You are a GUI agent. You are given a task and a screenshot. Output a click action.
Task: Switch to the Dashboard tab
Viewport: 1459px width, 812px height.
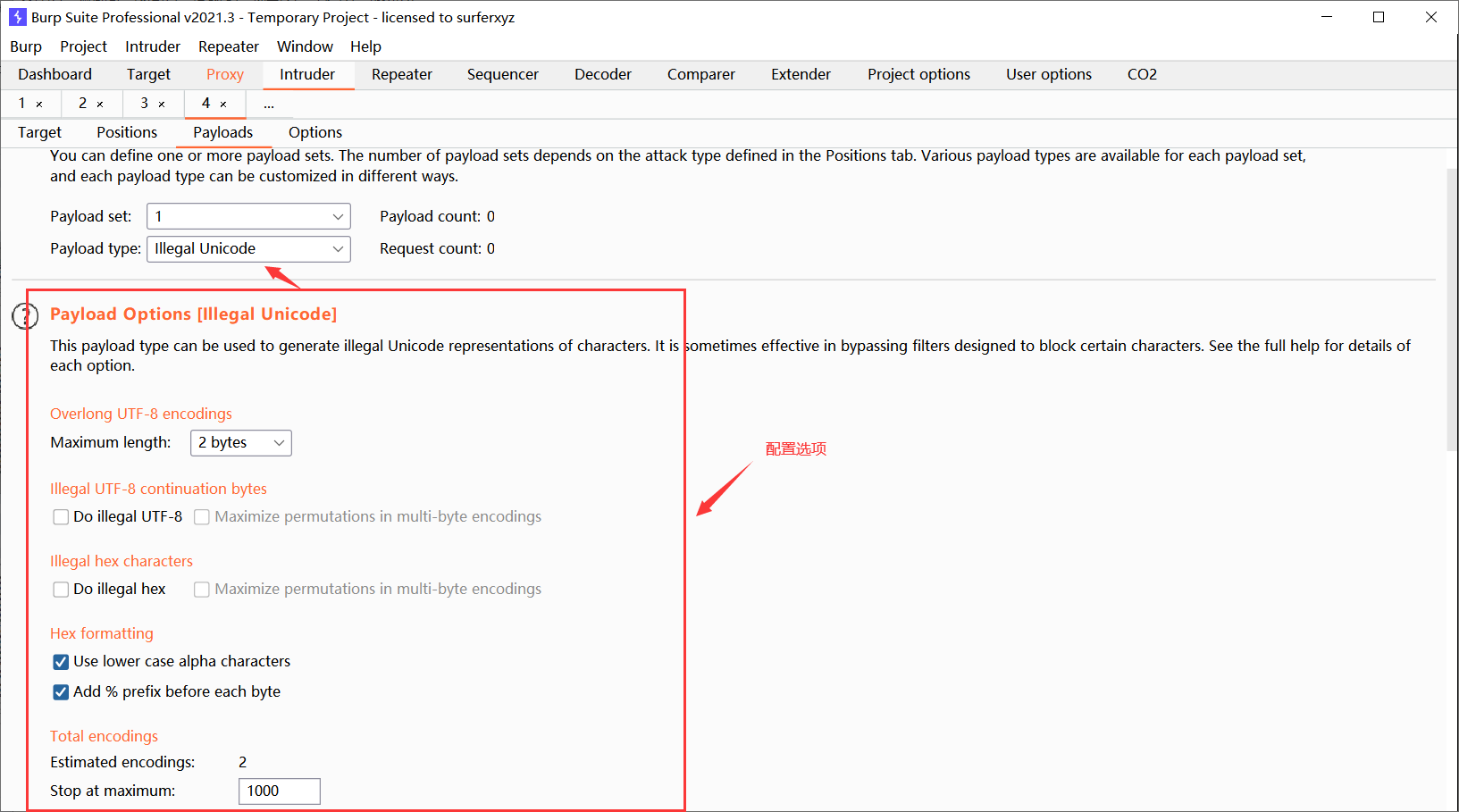coord(55,74)
